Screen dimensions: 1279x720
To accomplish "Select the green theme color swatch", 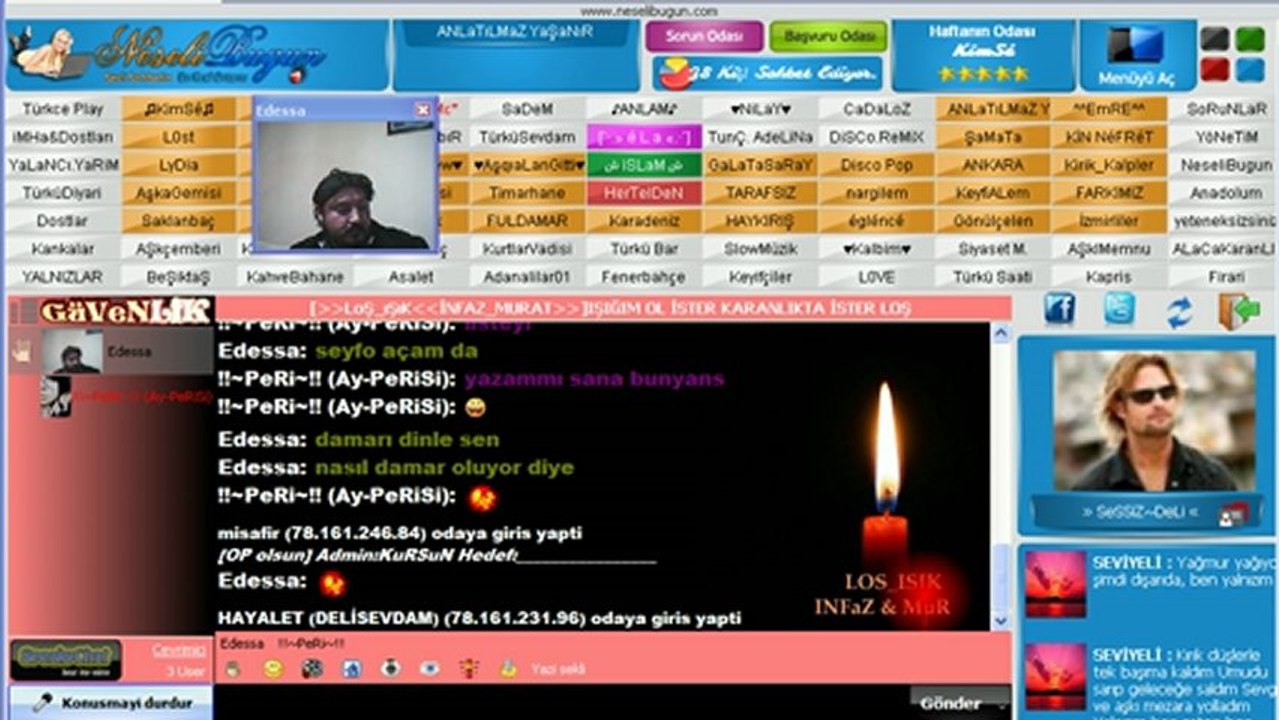I will [1250, 39].
